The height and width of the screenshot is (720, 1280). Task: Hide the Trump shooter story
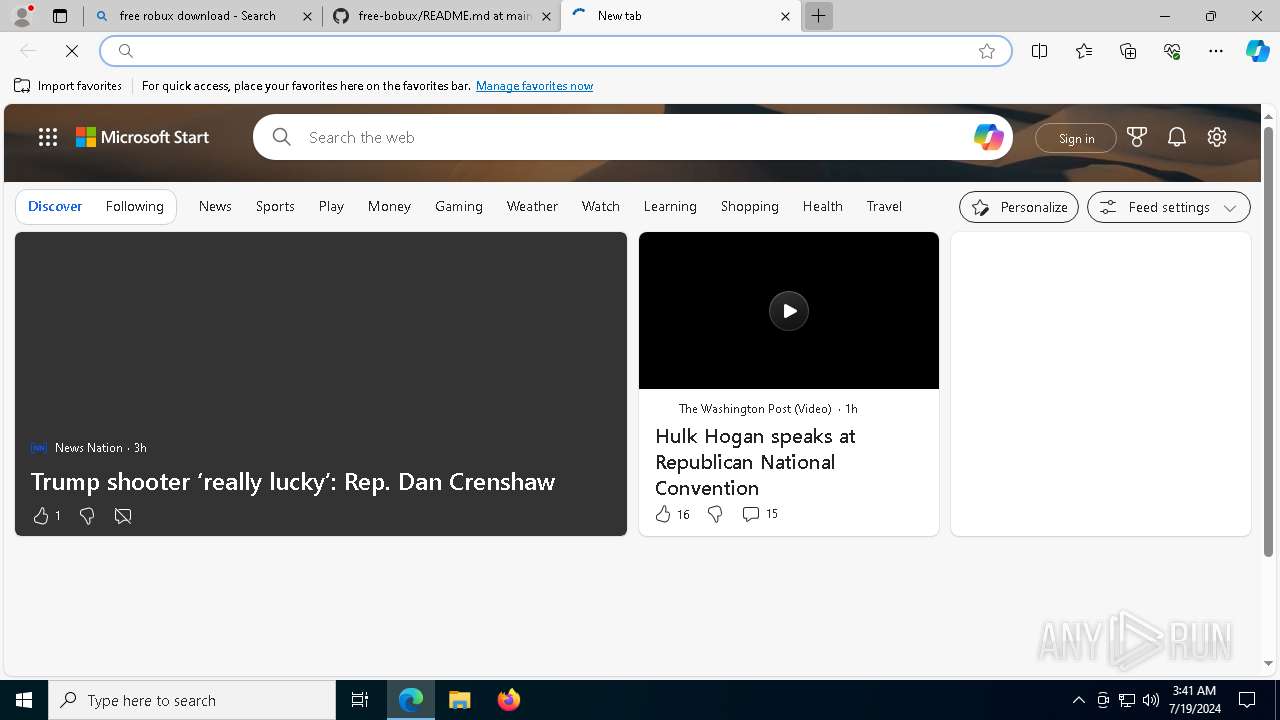coord(123,516)
